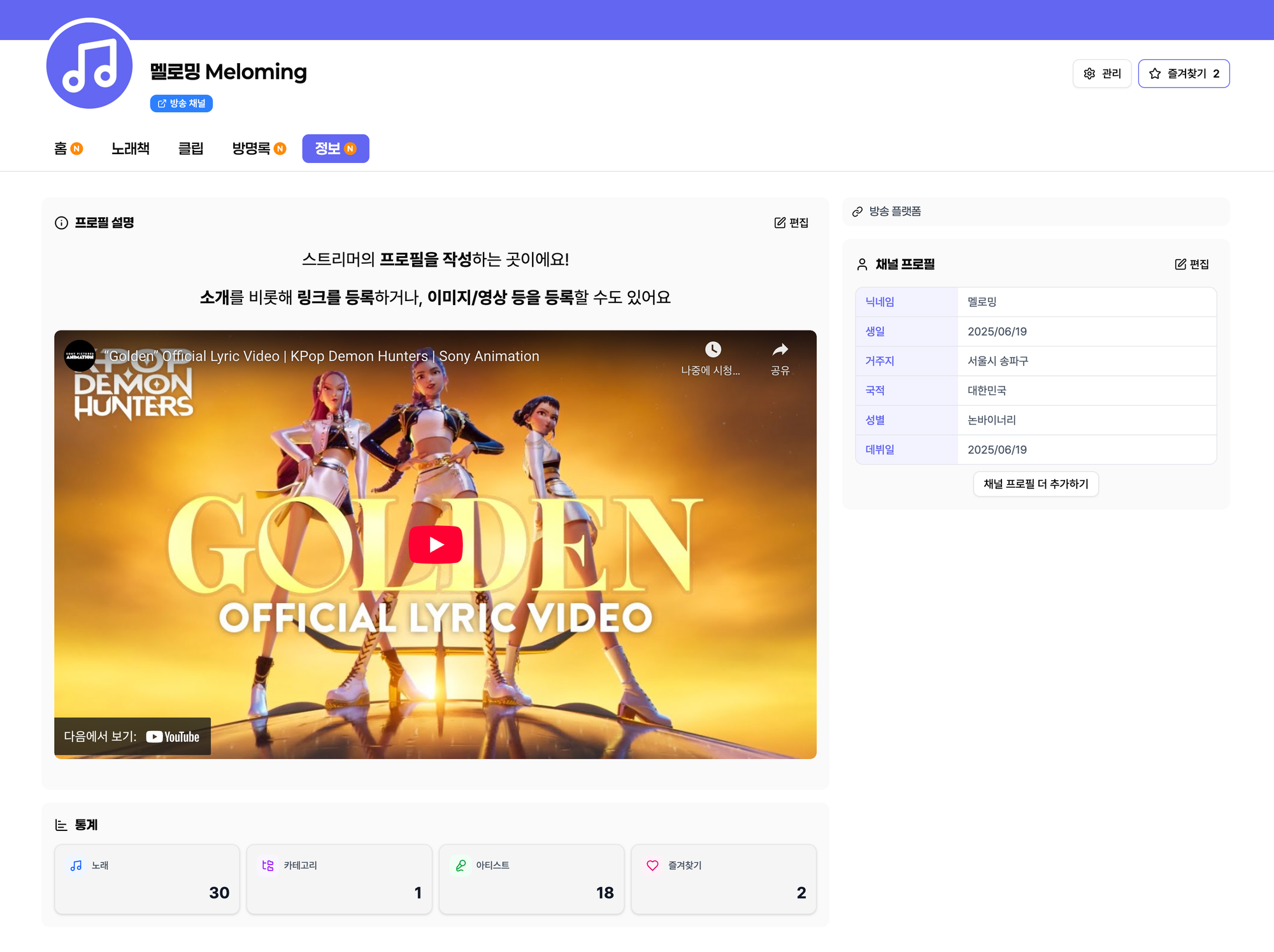Click the Watch Later clock icon
Viewport: 1274px width, 952px height.
coord(712,350)
